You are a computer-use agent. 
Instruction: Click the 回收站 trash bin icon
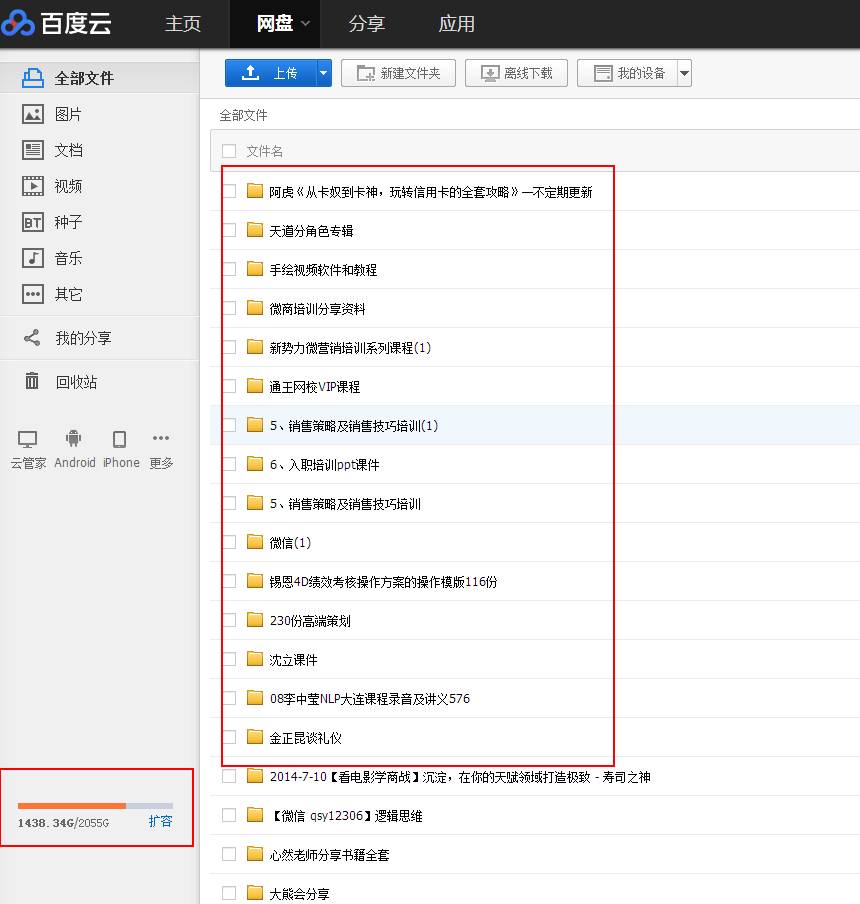tap(33, 382)
